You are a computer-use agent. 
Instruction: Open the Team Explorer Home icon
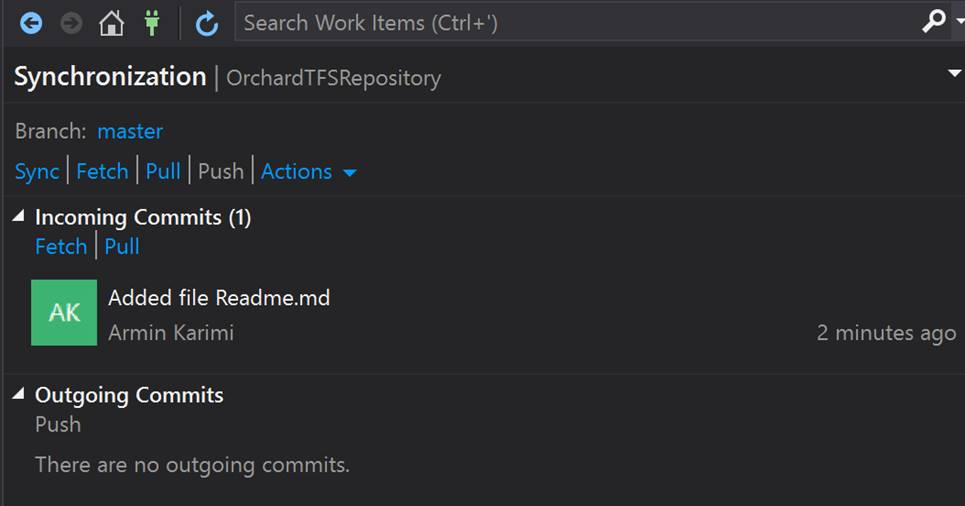tap(111, 23)
